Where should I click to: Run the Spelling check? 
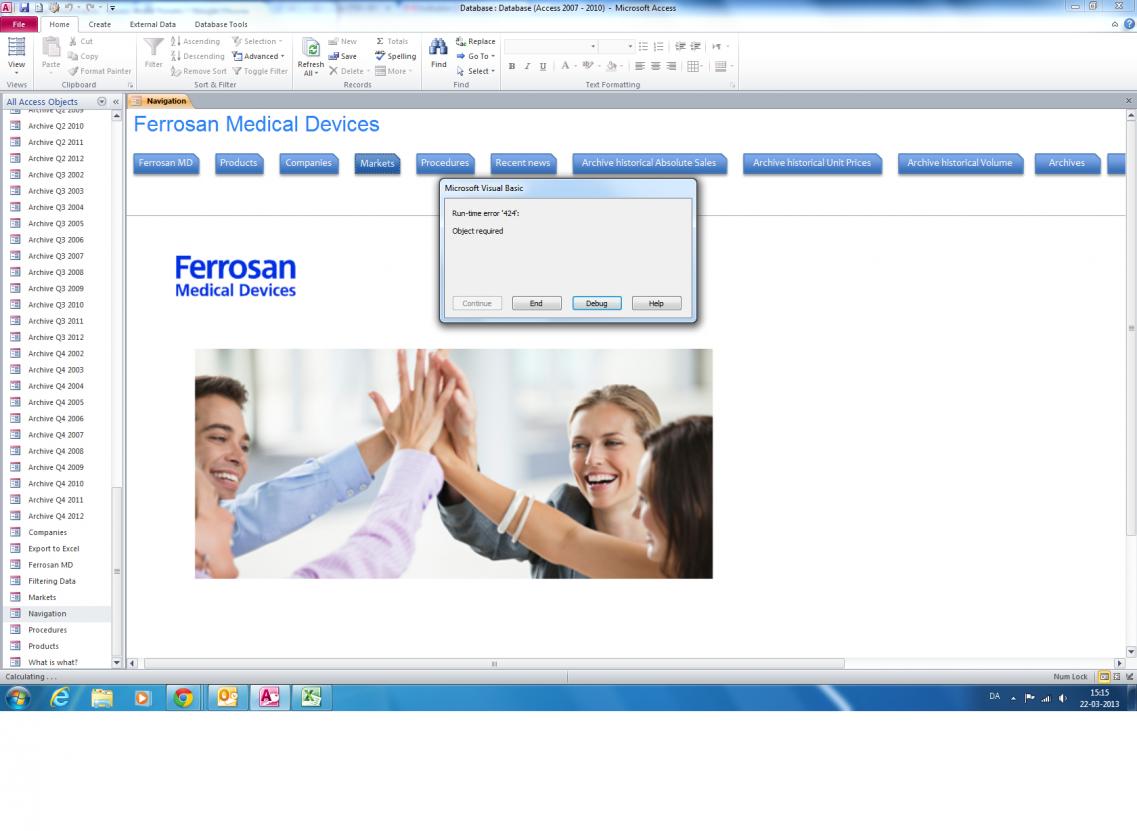tap(395, 56)
